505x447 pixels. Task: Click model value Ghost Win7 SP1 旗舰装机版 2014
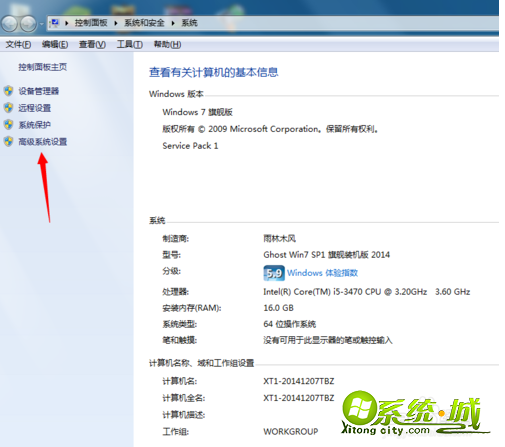(326, 255)
